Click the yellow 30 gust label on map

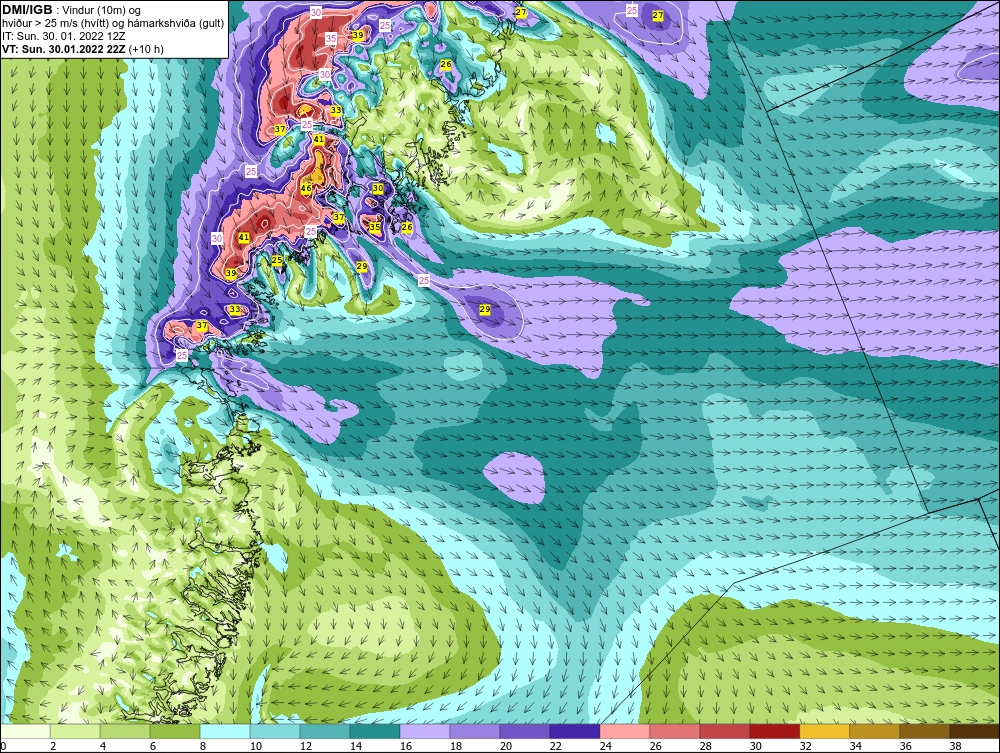(378, 188)
